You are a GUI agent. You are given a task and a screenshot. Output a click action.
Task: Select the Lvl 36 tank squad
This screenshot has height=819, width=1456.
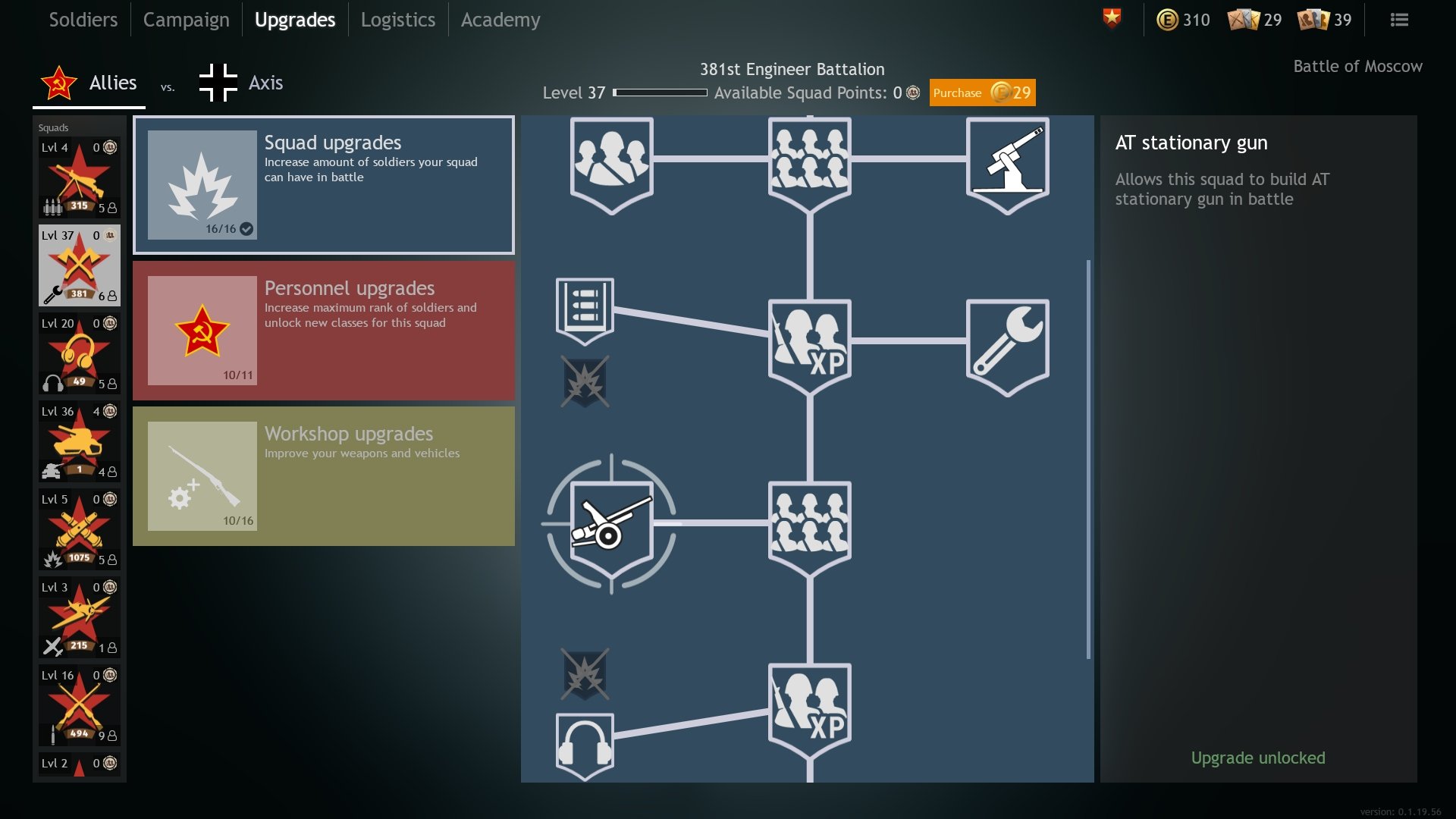pos(80,441)
